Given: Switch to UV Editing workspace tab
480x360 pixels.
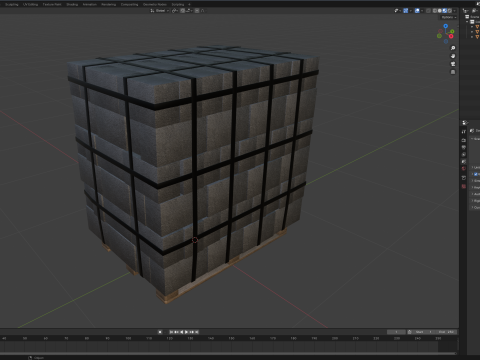Looking at the screenshot, I should click(x=30, y=4).
